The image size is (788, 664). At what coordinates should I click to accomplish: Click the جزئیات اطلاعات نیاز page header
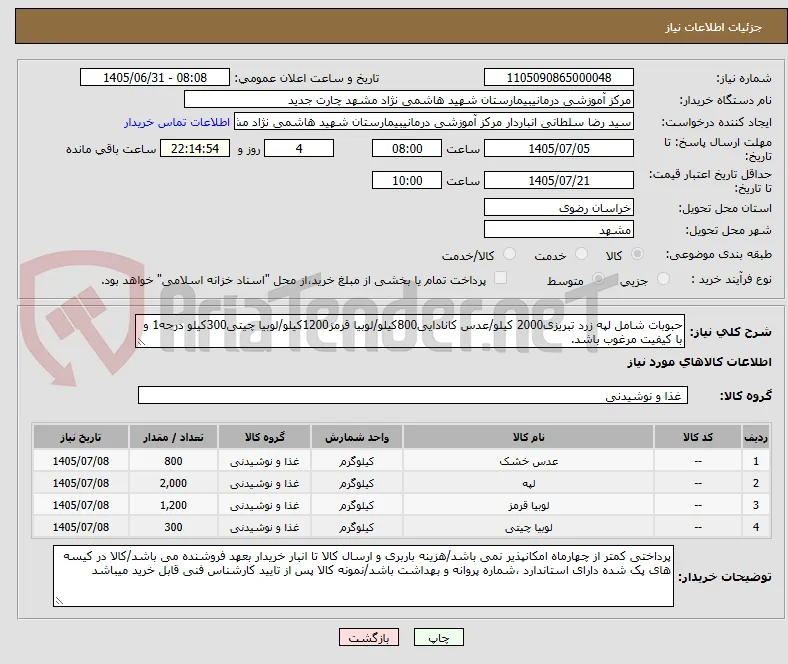click(713, 27)
